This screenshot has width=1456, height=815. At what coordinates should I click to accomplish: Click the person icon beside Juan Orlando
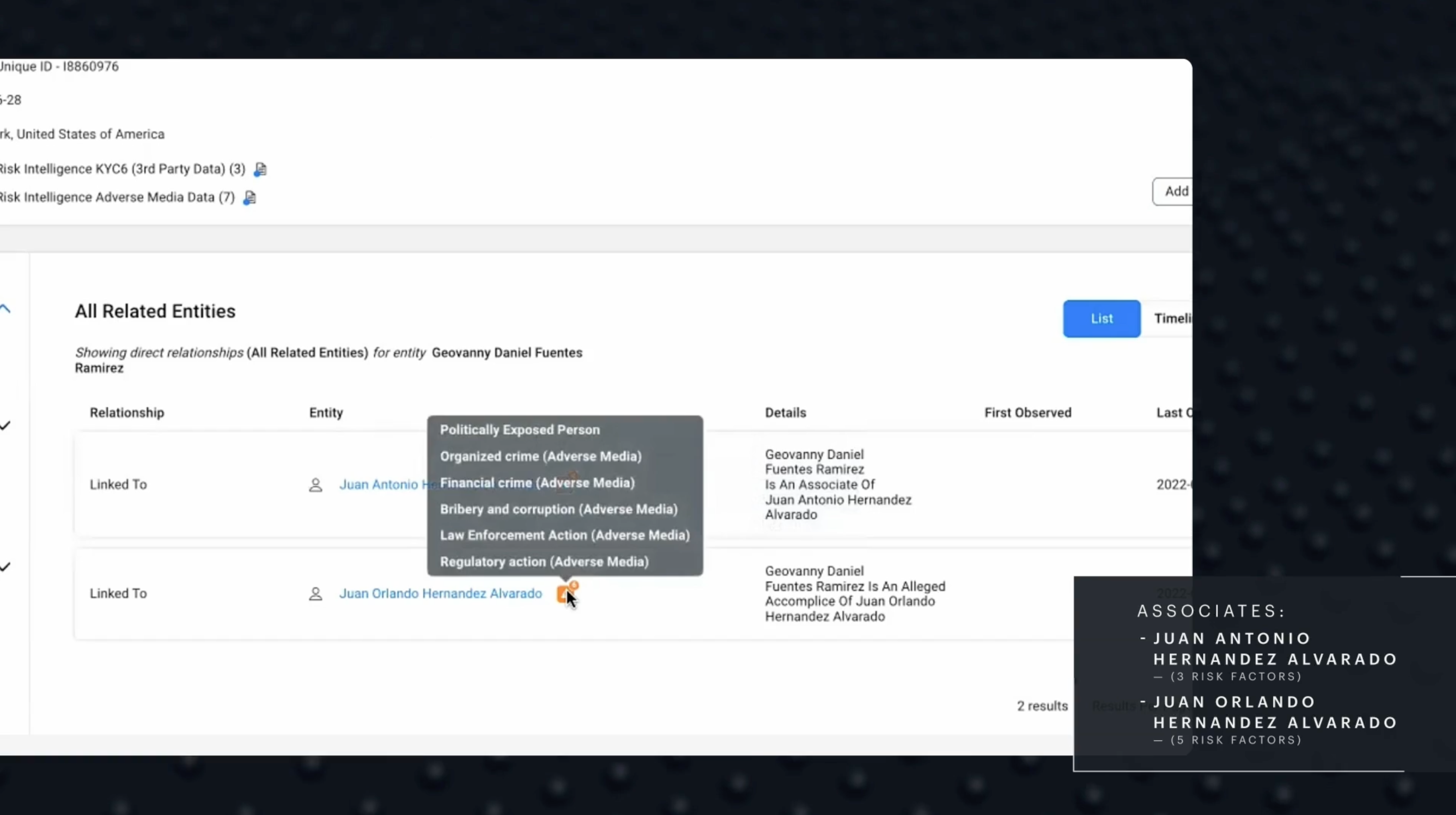(x=315, y=594)
